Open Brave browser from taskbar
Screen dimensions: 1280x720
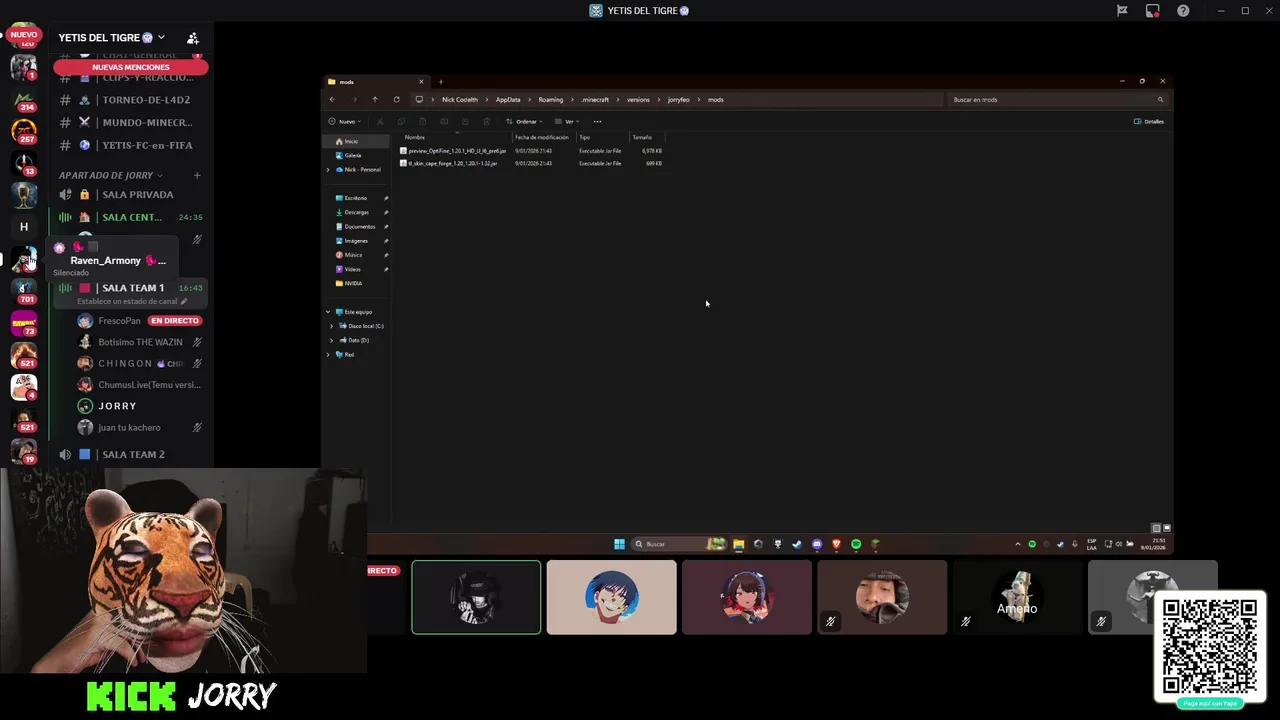coord(836,544)
